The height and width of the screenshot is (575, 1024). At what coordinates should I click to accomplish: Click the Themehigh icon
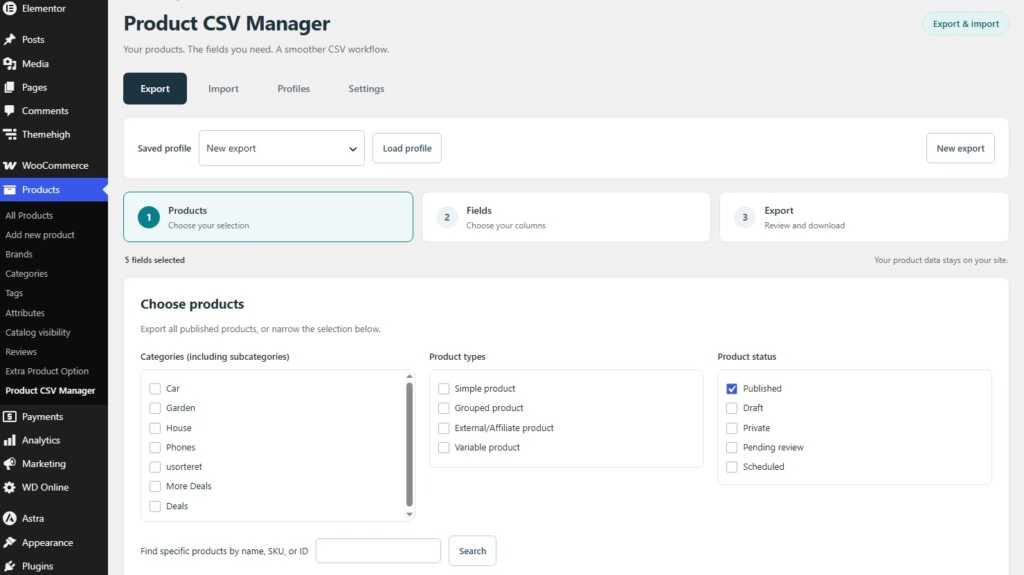pyautogui.click(x=9, y=135)
